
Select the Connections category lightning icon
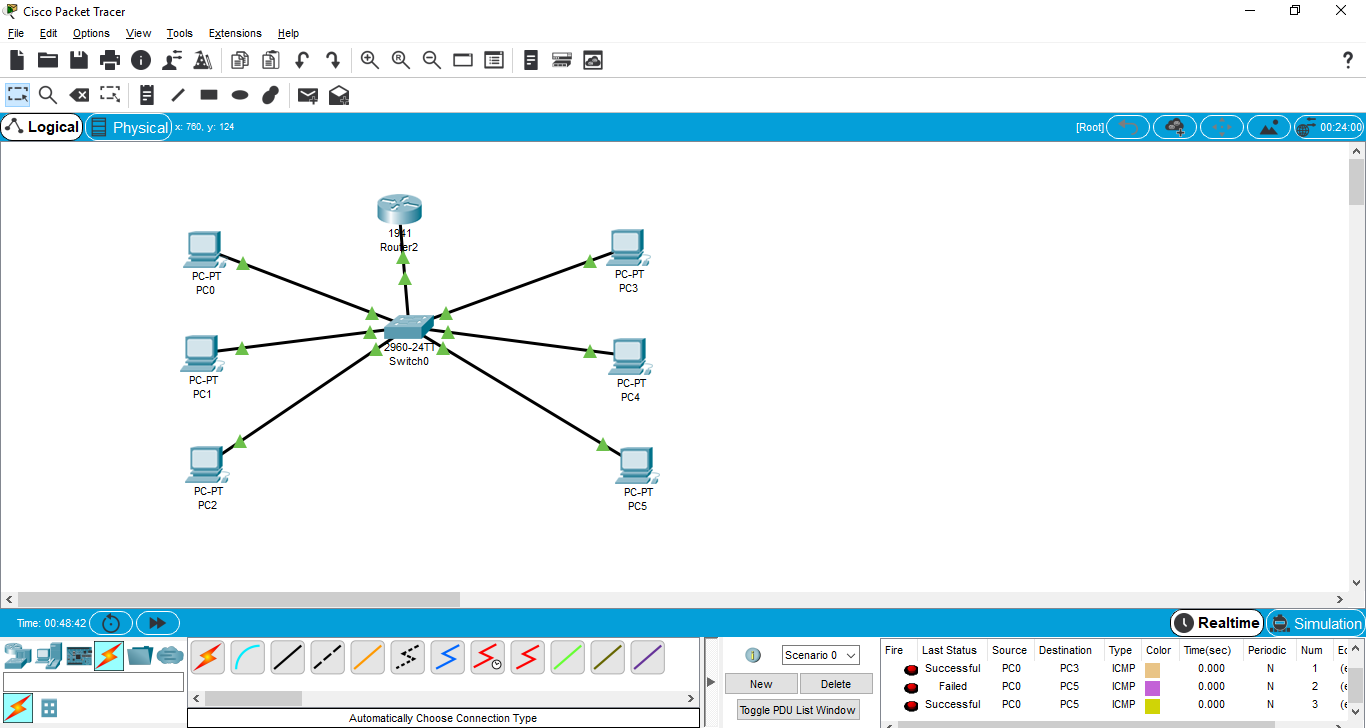[x=109, y=656]
